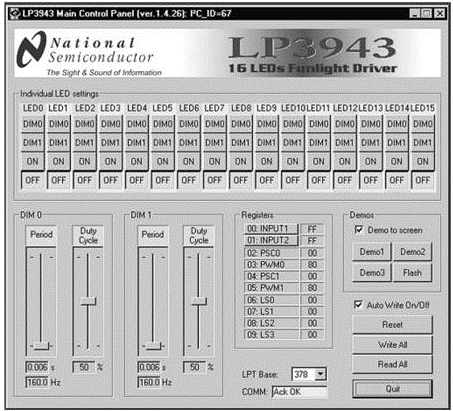Open the LPT Base dropdown
453x411 pixels.
coord(320,374)
